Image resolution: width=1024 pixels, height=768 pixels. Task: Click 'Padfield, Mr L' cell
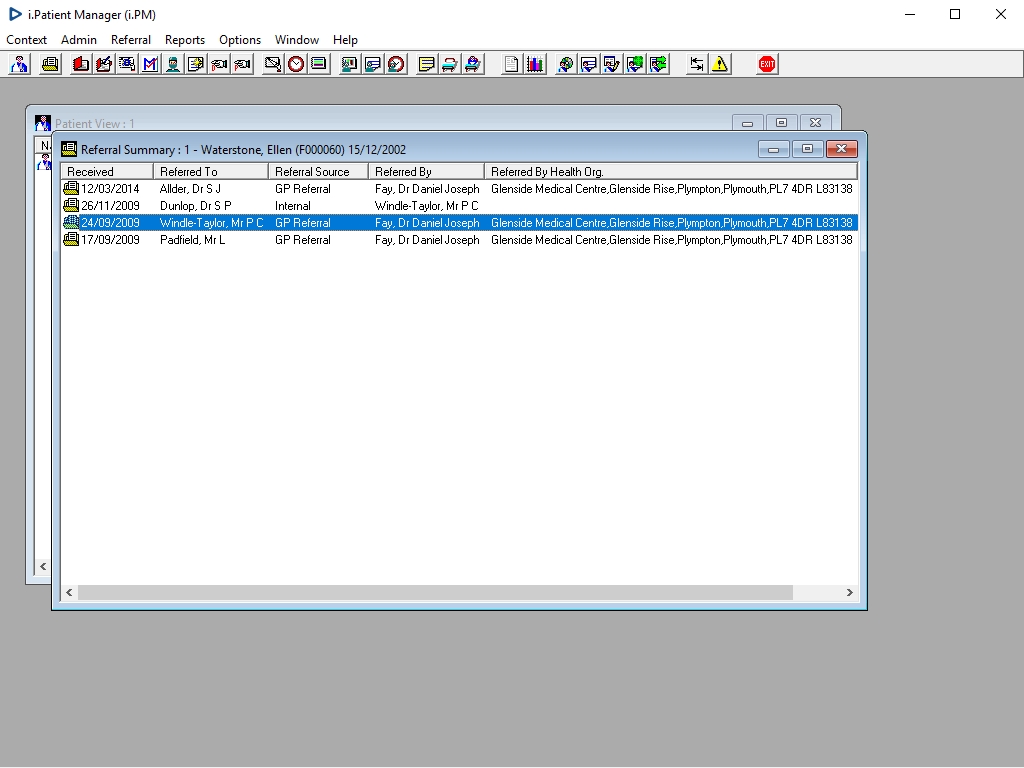pyautogui.click(x=192, y=240)
